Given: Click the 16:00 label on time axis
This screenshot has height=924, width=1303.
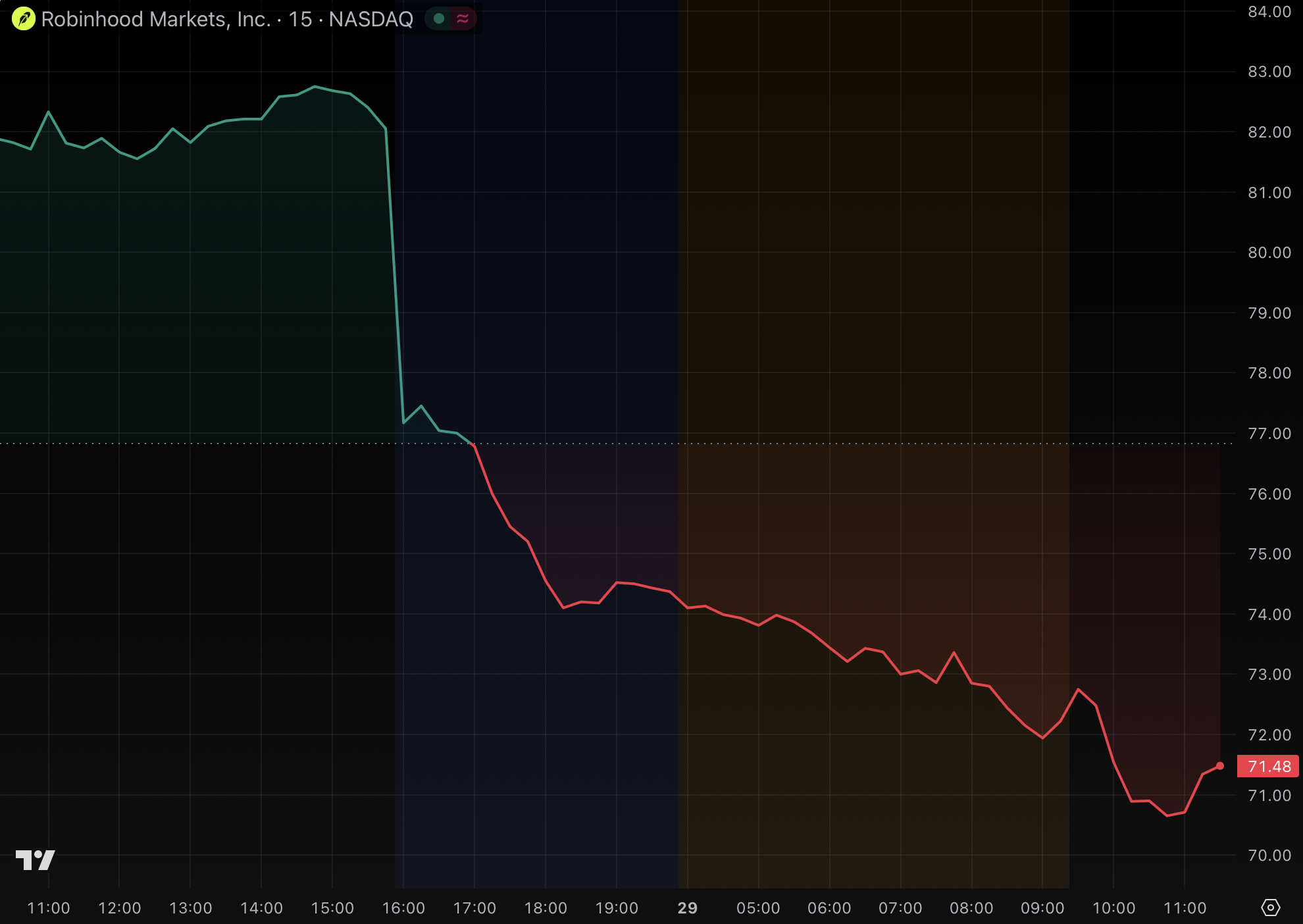Looking at the screenshot, I should 403,908.
